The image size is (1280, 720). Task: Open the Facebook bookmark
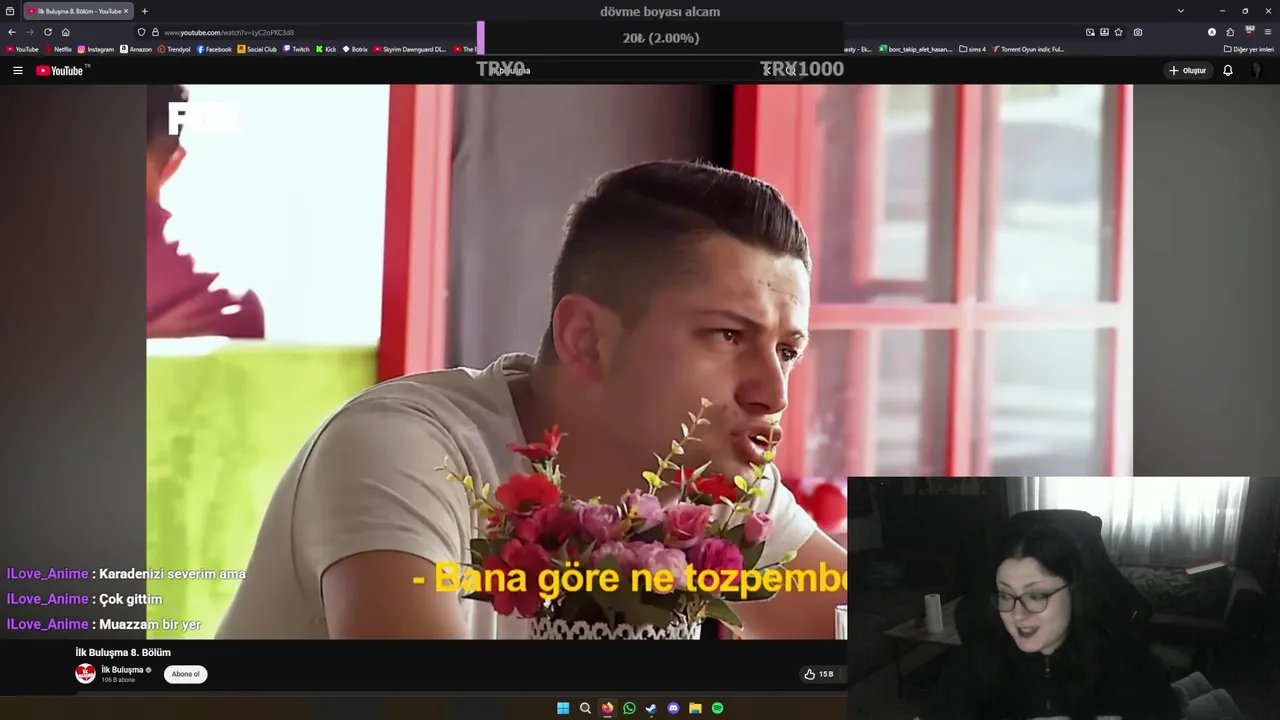tap(214, 49)
